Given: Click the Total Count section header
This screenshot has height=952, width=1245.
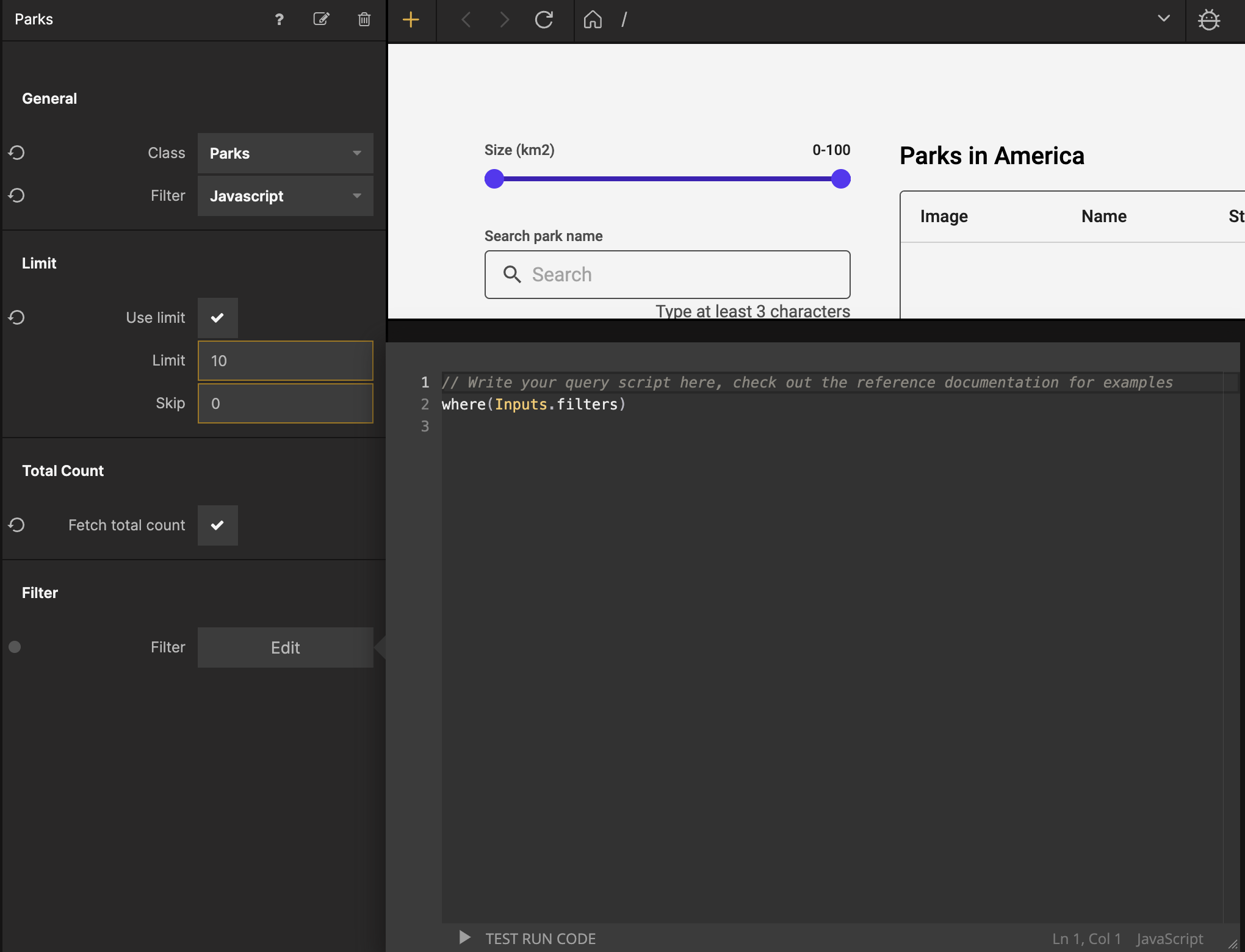Looking at the screenshot, I should 63,471.
